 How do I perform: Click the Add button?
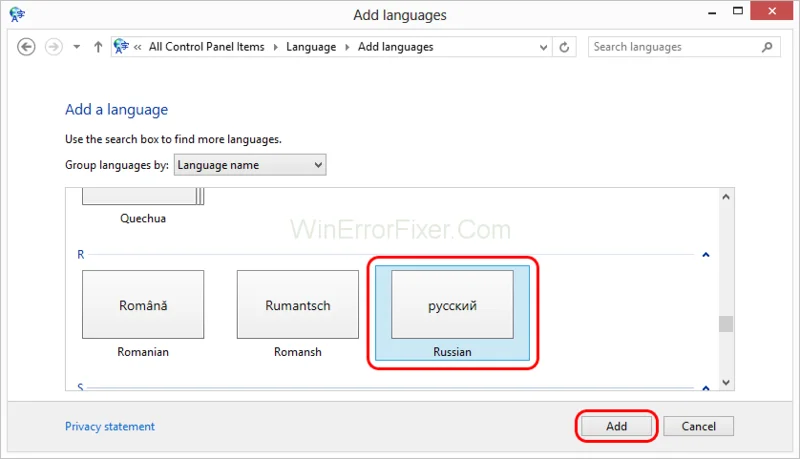pos(617,426)
